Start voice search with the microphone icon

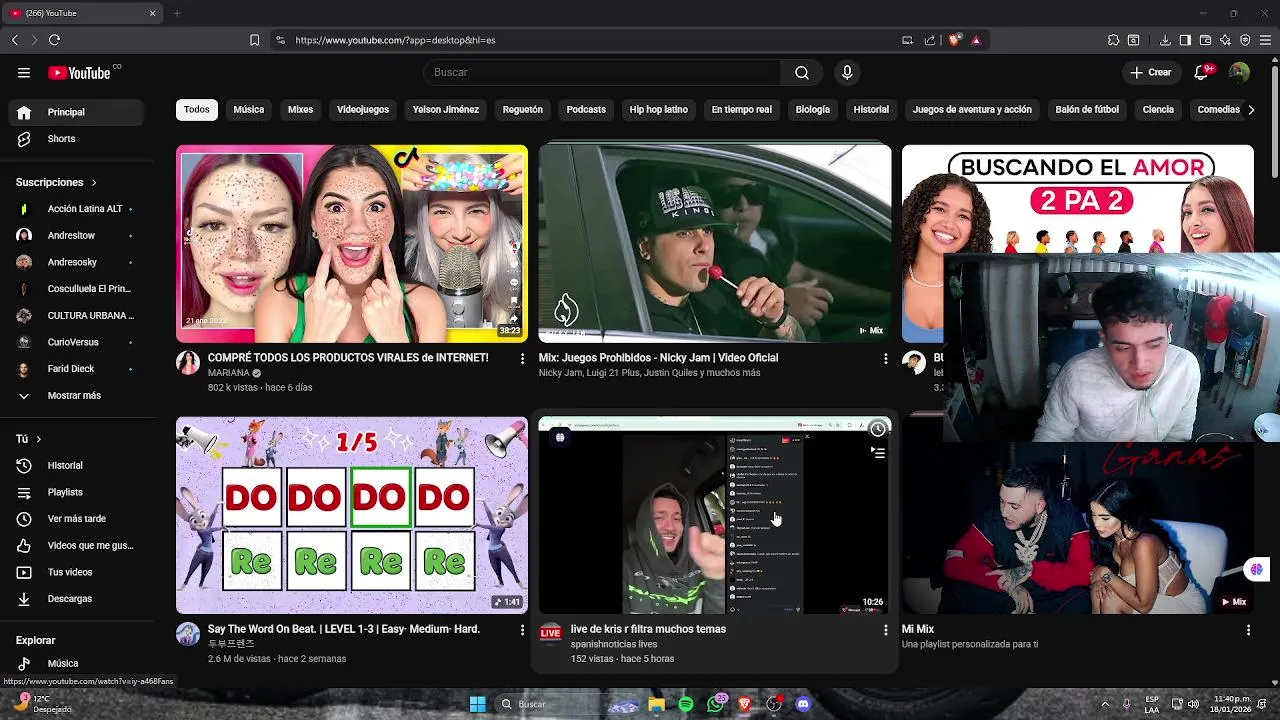[x=847, y=72]
